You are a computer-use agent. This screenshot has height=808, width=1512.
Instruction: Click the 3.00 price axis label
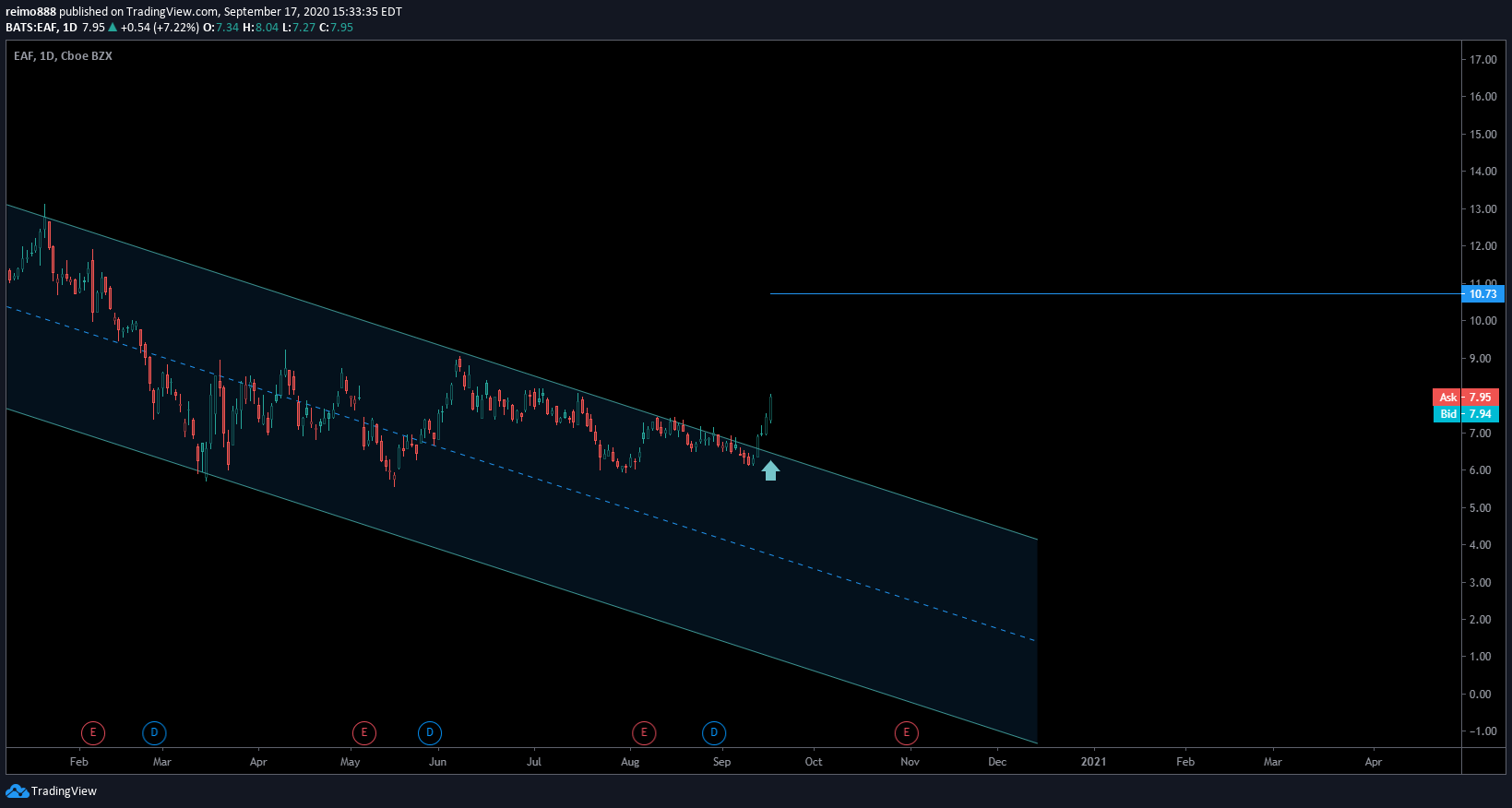[x=1481, y=583]
